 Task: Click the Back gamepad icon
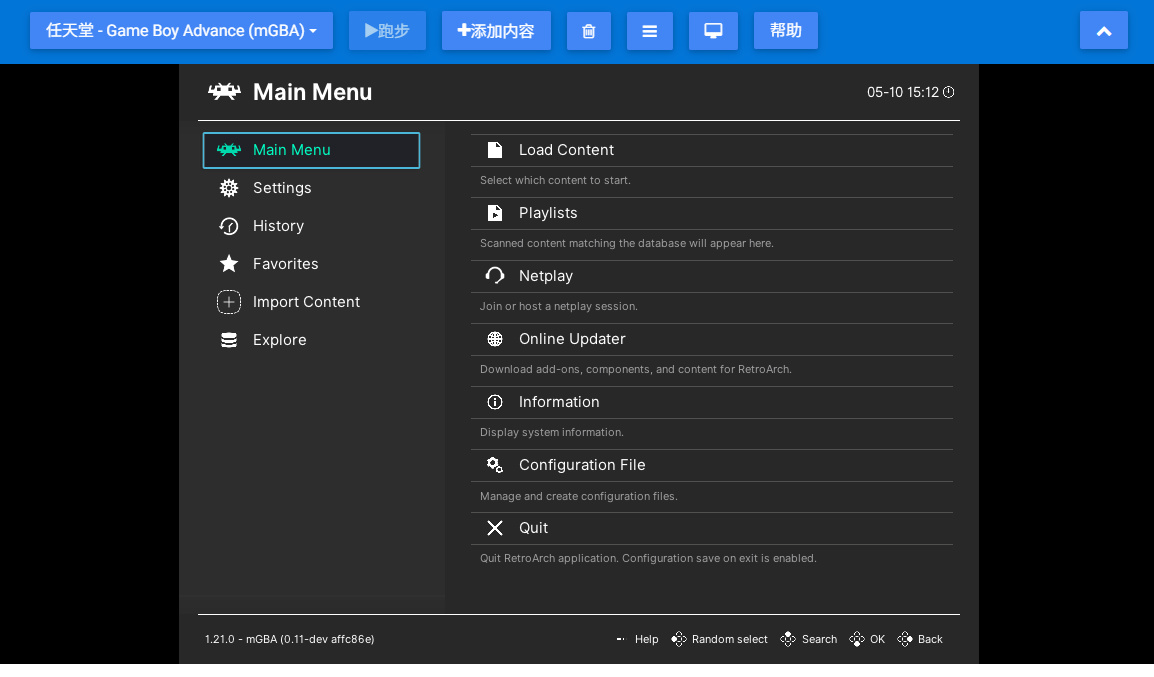pyautogui.click(x=905, y=639)
